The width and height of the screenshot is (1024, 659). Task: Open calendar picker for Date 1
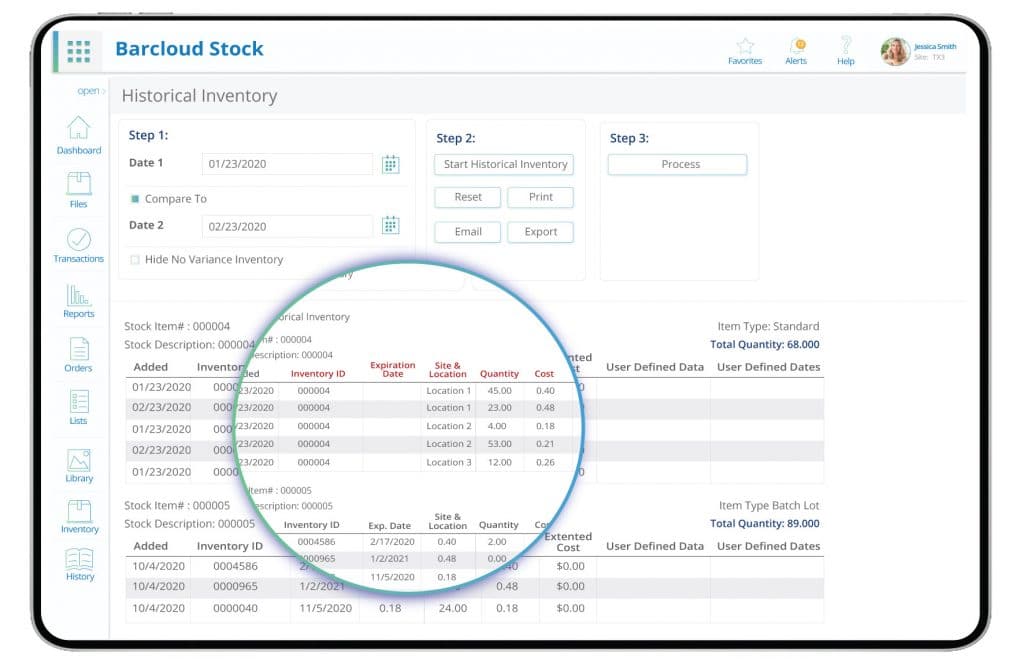pos(391,164)
